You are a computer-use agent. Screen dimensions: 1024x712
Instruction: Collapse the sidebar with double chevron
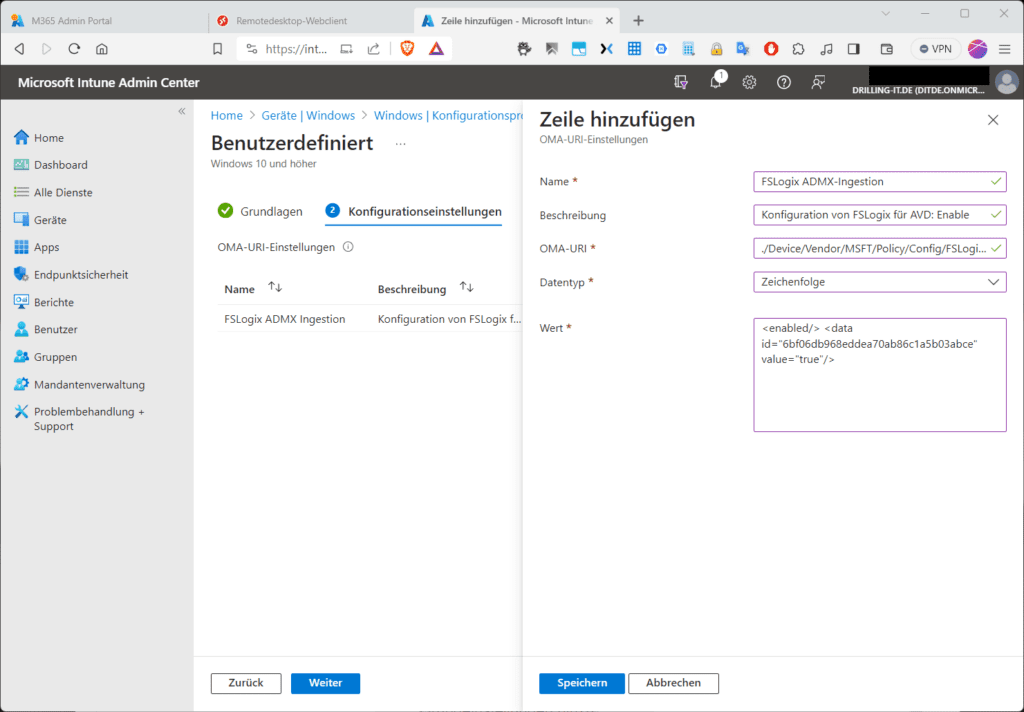click(x=182, y=111)
